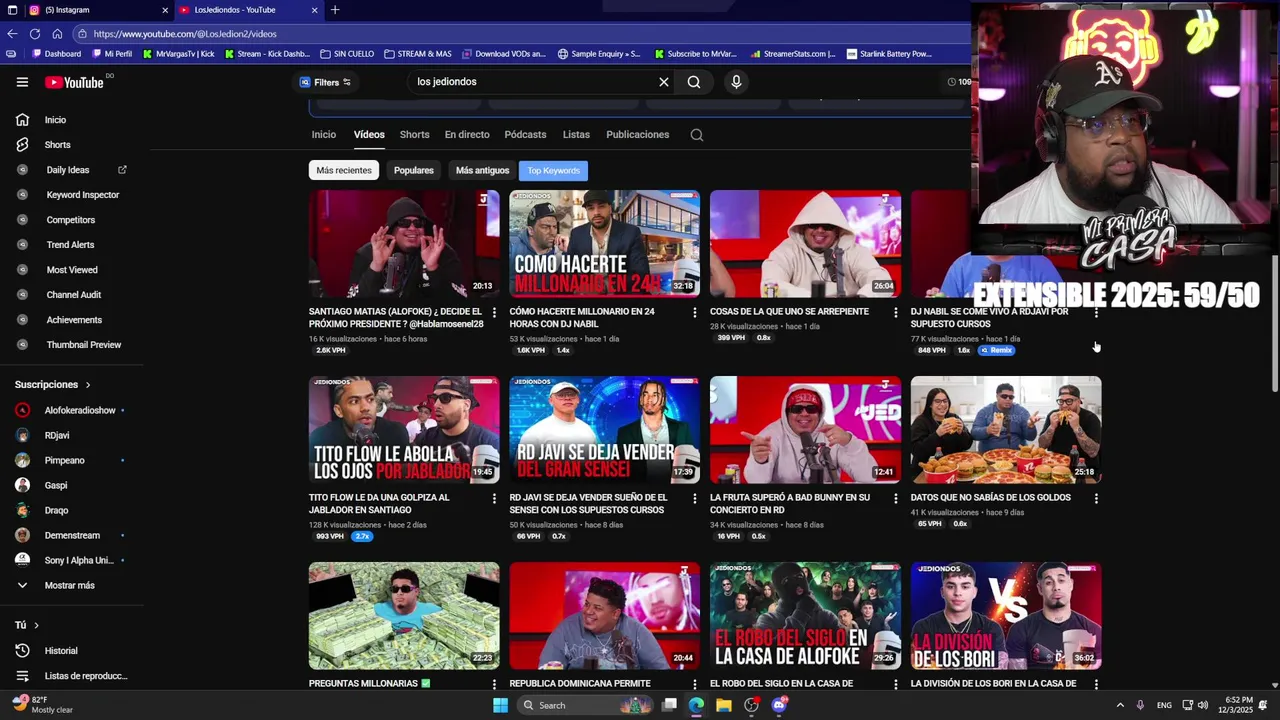
Task: Open options menu for 'Datos que no sabías' video
Action: [1096, 499]
